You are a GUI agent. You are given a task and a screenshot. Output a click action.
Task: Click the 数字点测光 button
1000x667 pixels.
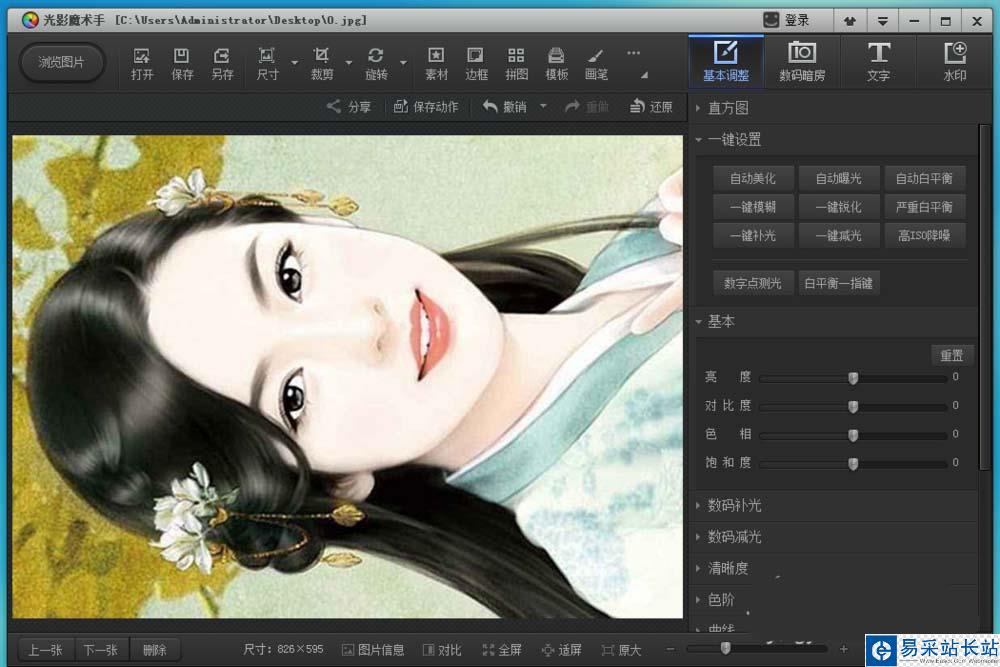click(x=753, y=283)
